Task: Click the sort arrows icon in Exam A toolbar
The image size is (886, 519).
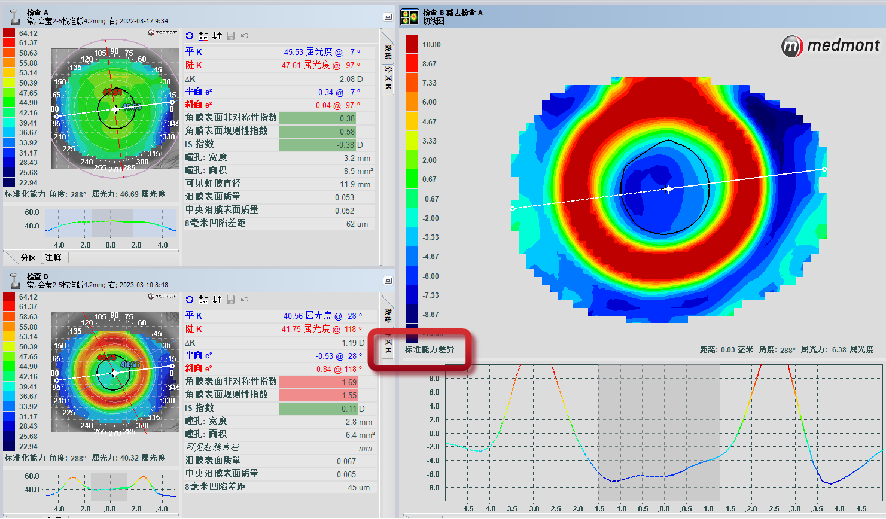Action: tap(217, 36)
